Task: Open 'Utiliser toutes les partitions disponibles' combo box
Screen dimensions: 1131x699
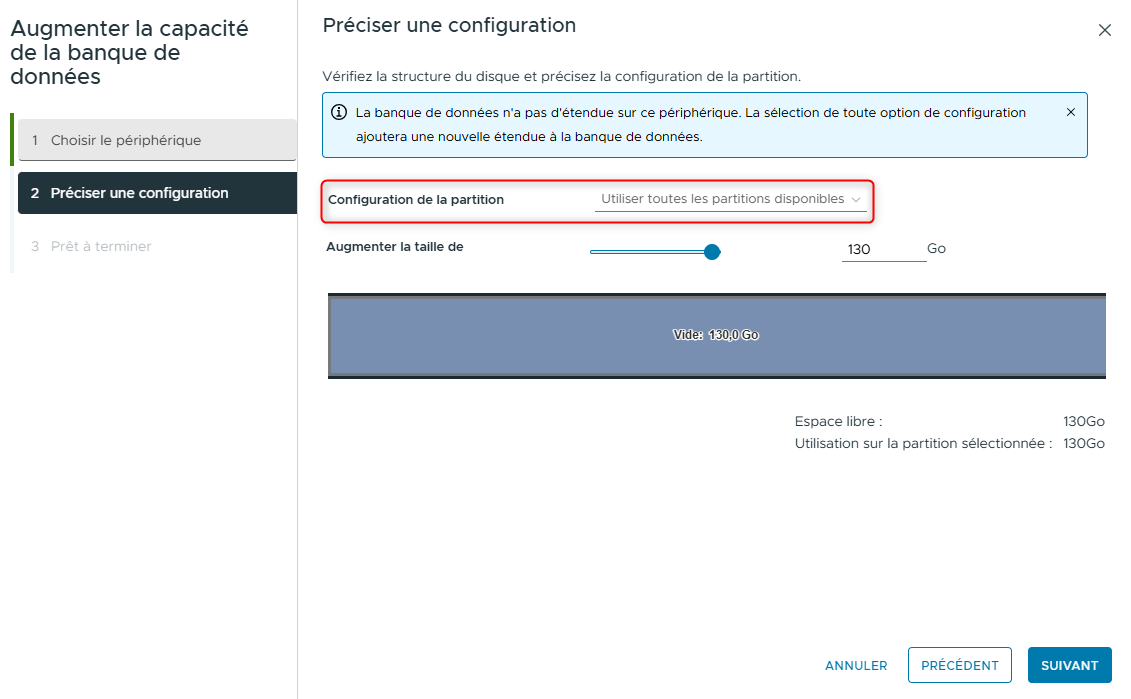Action: [x=731, y=199]
